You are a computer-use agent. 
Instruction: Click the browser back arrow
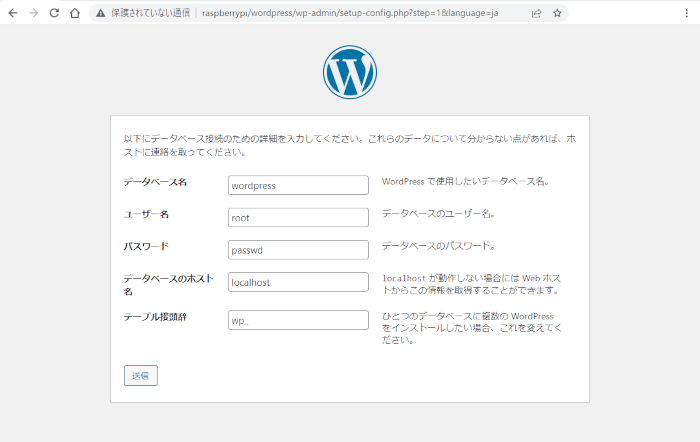point(12,14)
